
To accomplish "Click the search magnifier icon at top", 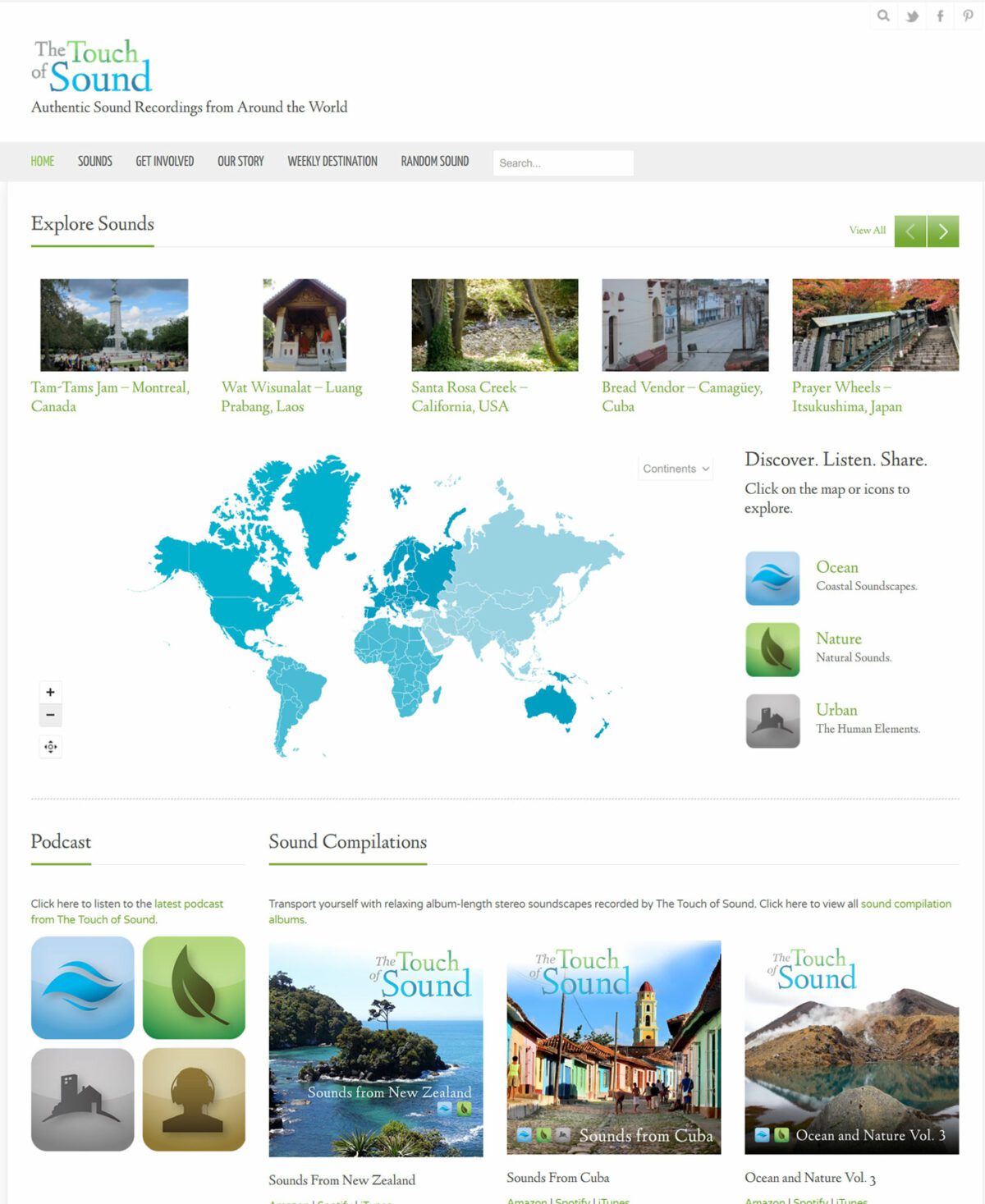I will tap(883, 16).
